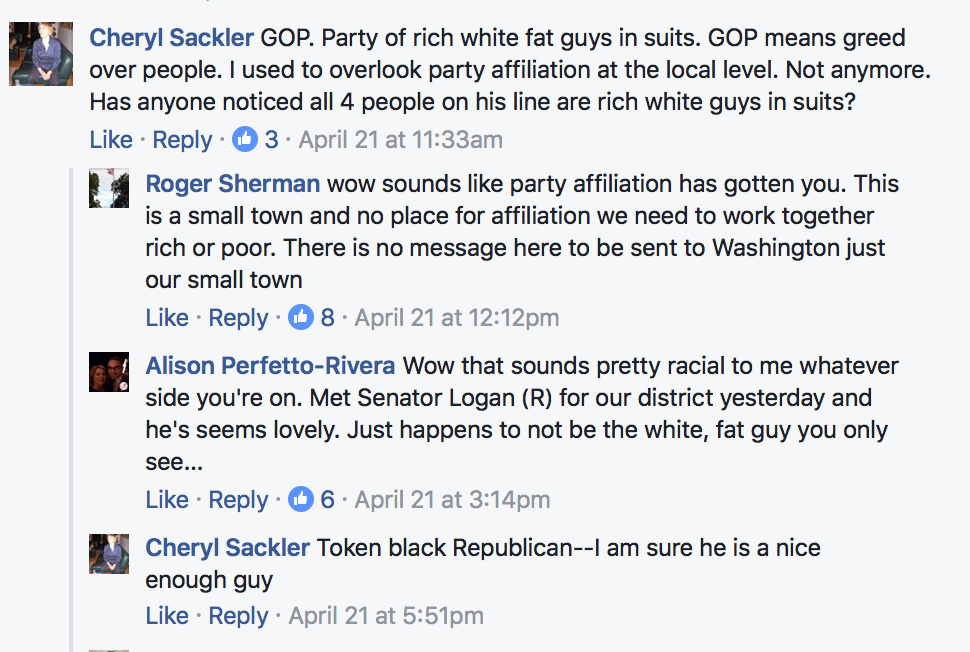
Task: Reply to Roger Sherman's comment
Action: (x=238, y=319)
